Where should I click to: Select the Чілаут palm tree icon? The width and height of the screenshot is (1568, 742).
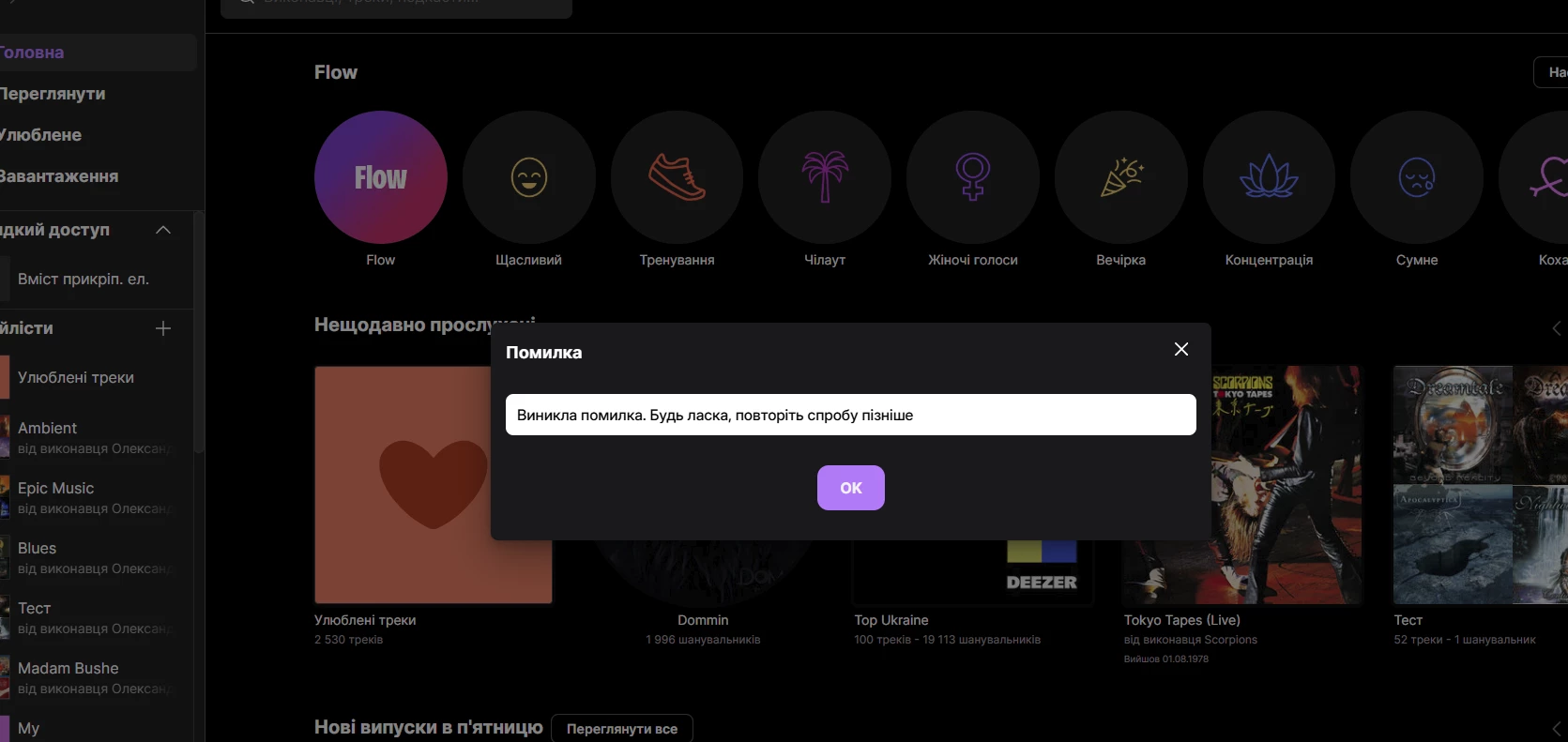[x=825, y=177]
